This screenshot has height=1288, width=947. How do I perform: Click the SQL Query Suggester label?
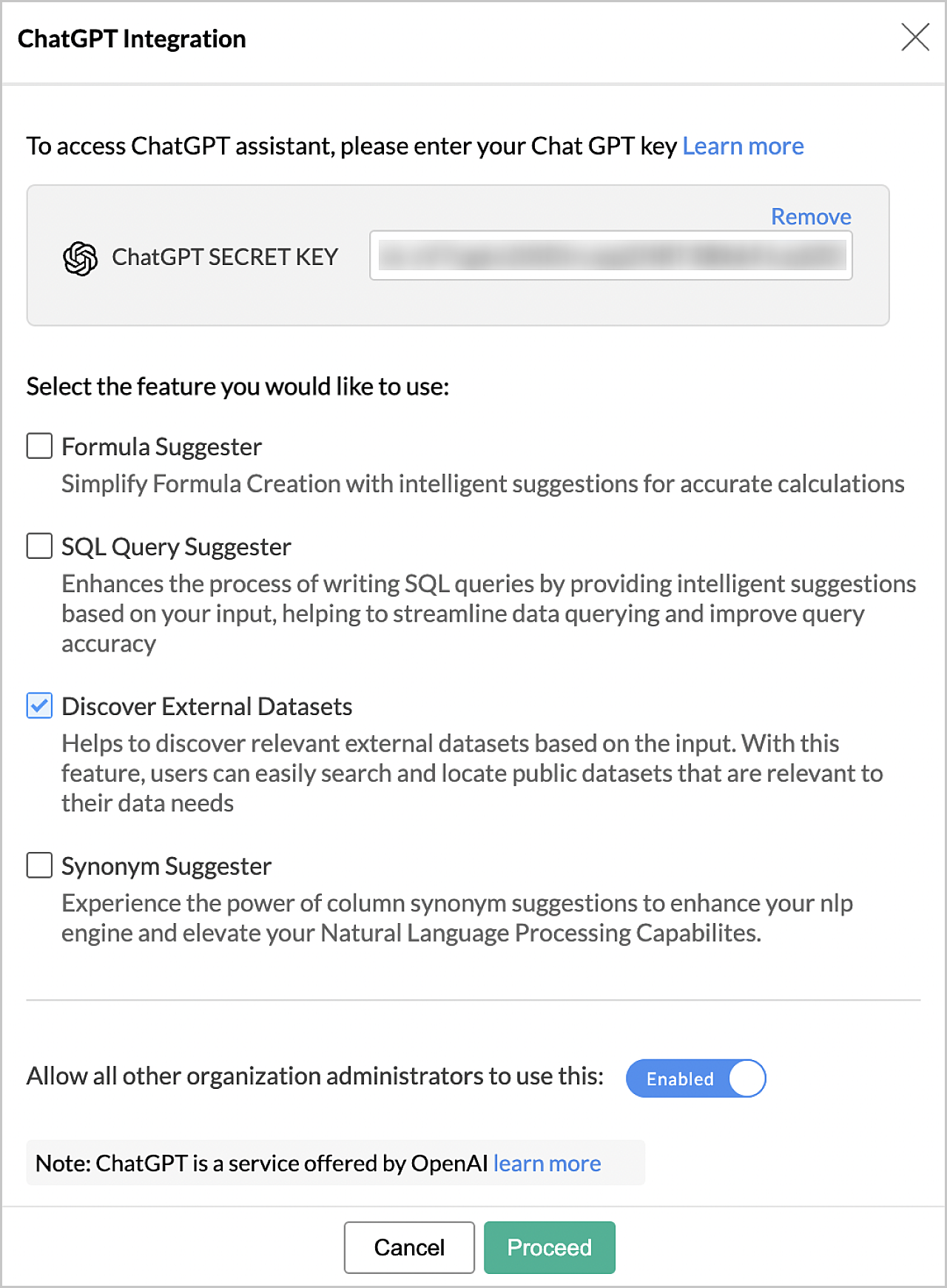point(176,547)
